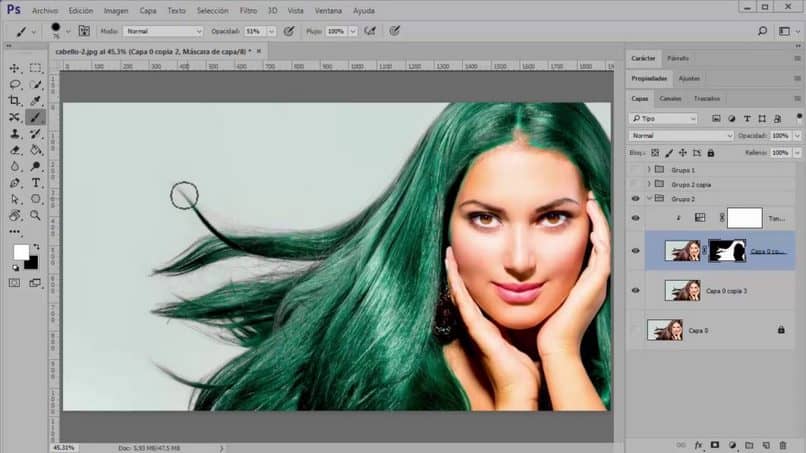The image size is (806, 453).
Task: Switch to the Canales tab
Action: click(670, 98)
